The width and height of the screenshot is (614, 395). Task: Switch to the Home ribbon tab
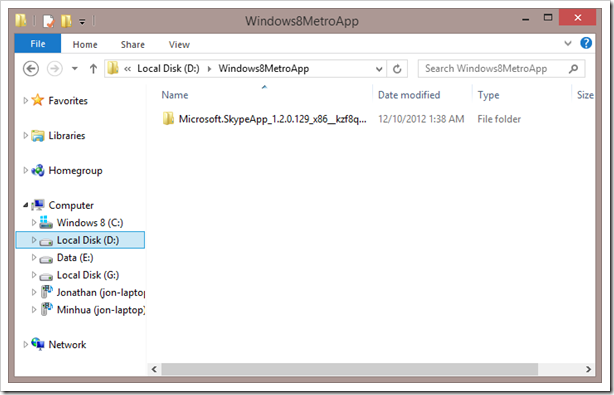pyautogui.click(x=85, y=45)
